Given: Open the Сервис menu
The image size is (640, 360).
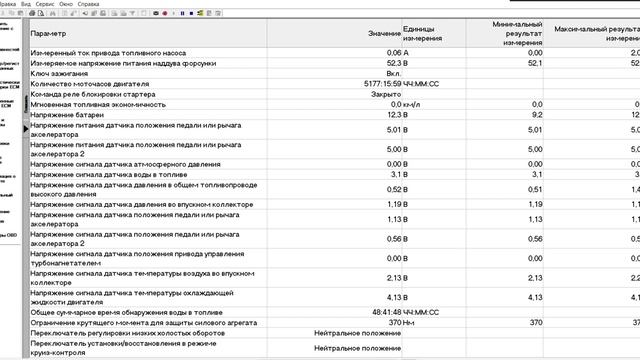Looking at the screenshot, I should pos(45,4).
